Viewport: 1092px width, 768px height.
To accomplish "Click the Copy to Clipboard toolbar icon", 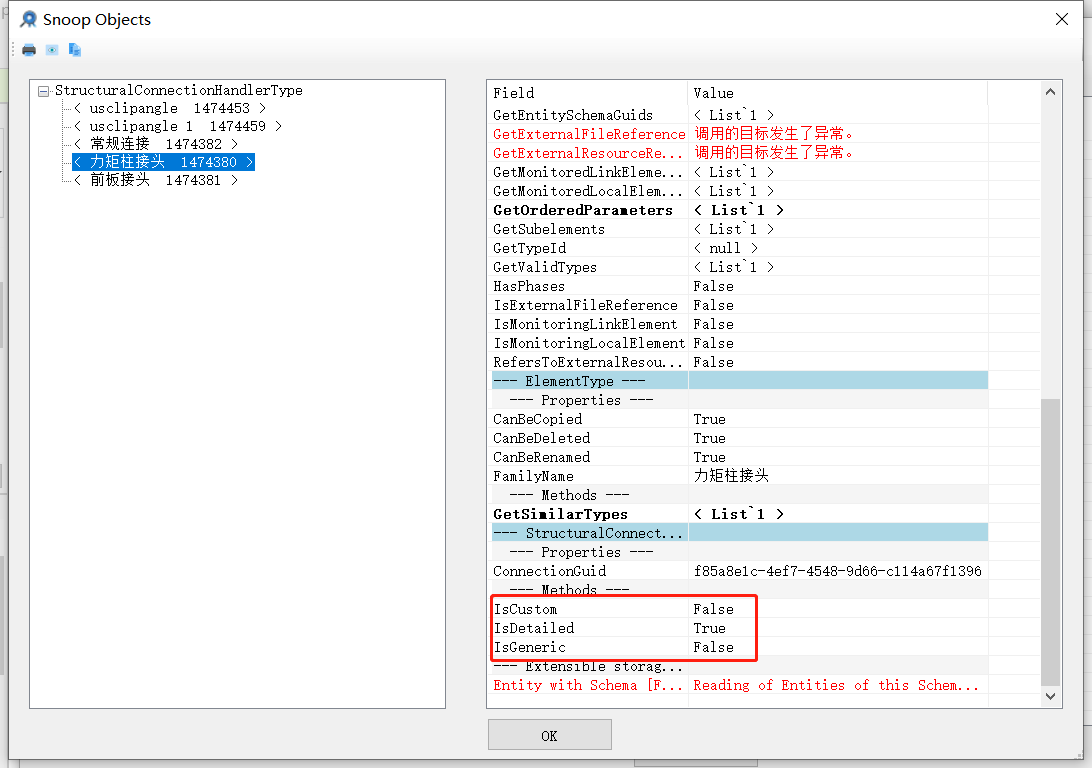I will tap(74, 49).
